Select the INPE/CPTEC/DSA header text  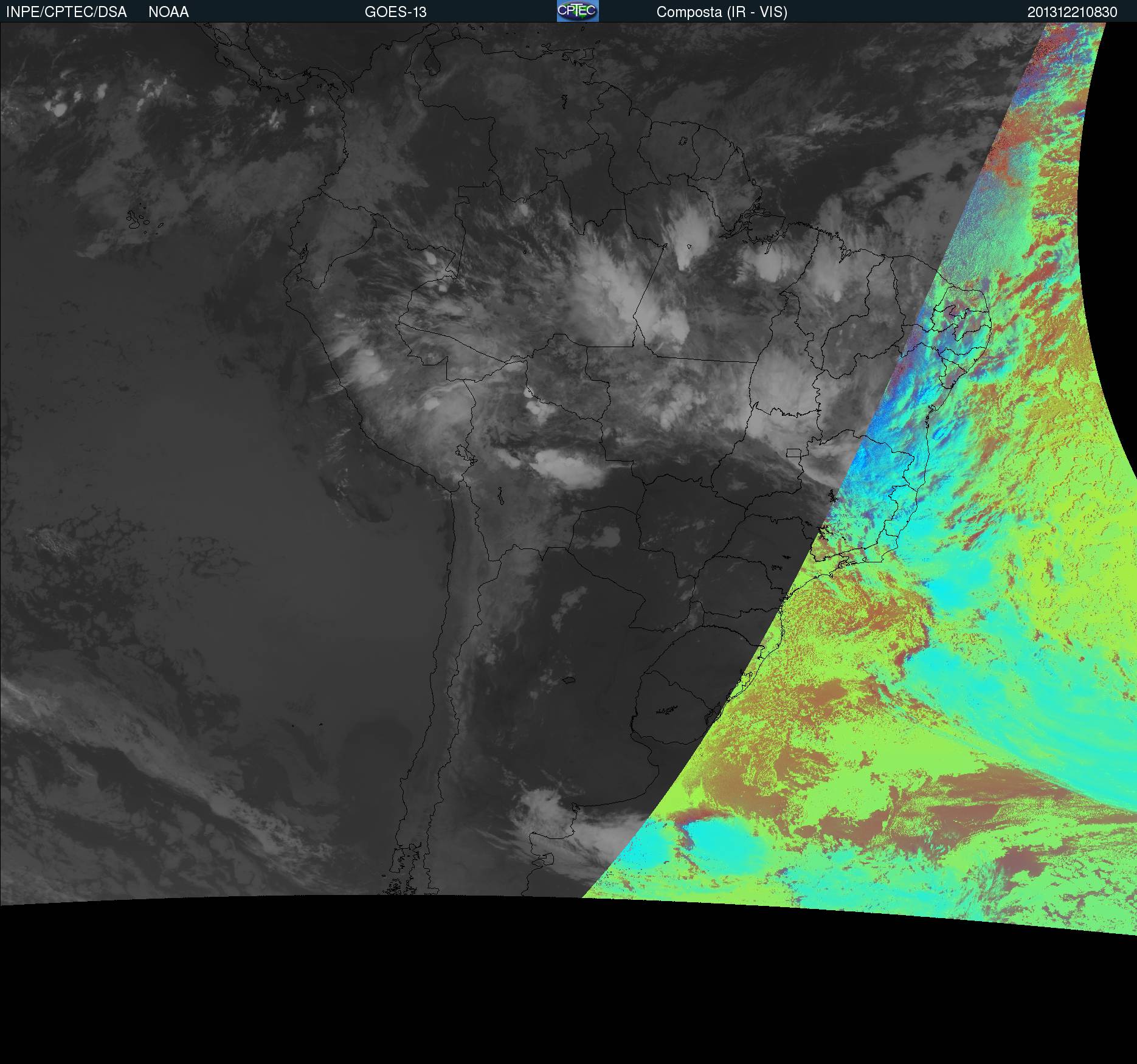coord(66,12)
